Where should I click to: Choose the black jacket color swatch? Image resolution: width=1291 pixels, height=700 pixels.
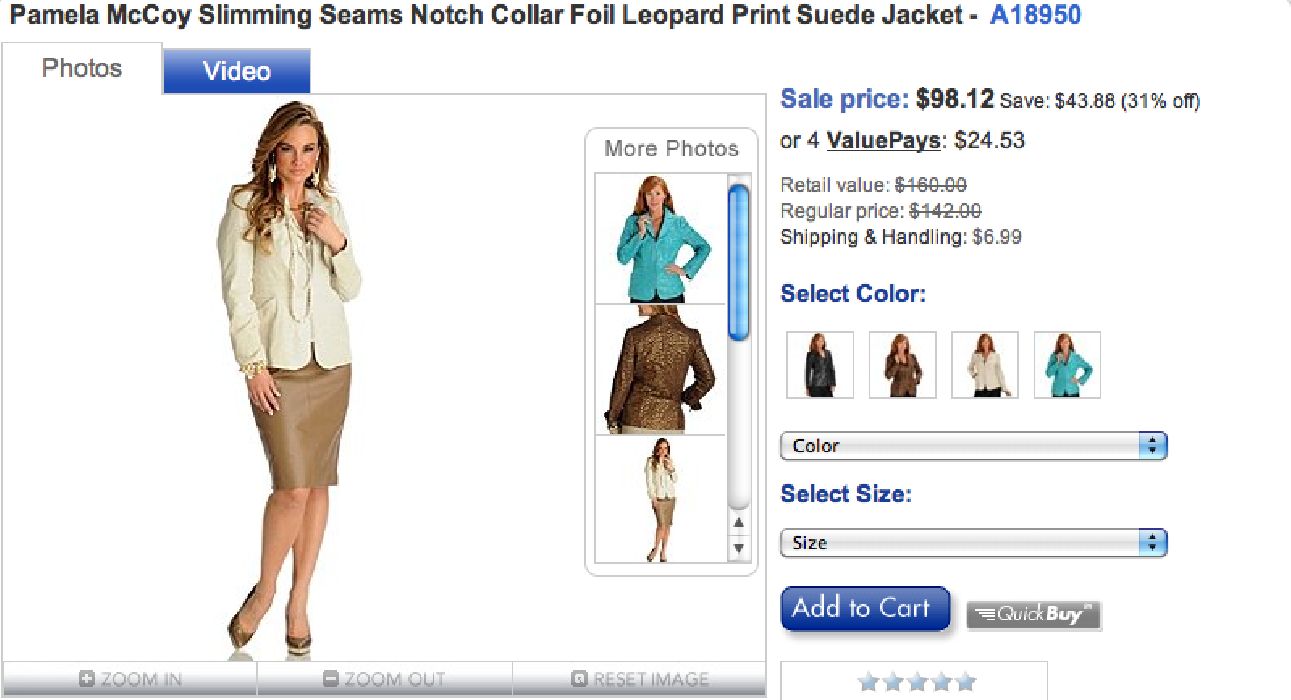820,365
